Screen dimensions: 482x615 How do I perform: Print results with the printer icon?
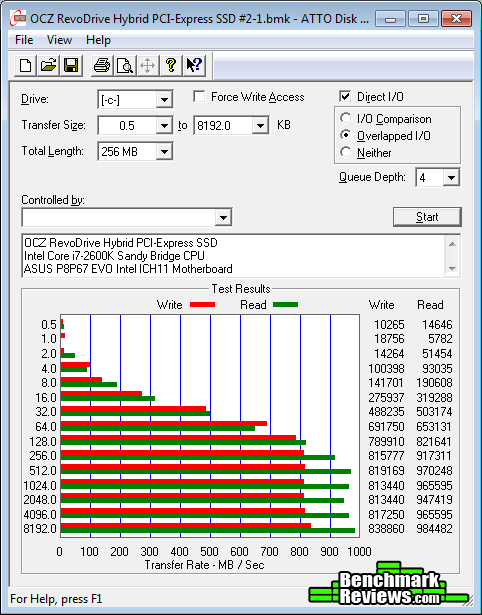(102, 65)
